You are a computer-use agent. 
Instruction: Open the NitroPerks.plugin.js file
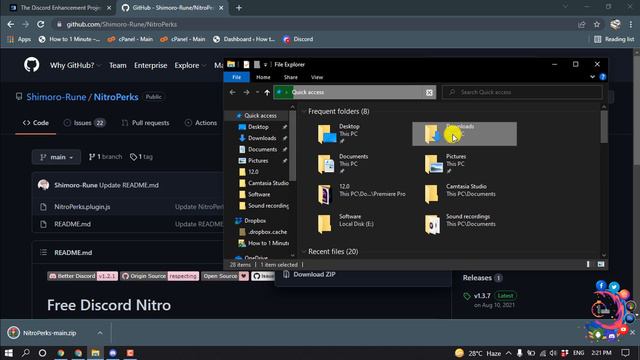point(82,207)
